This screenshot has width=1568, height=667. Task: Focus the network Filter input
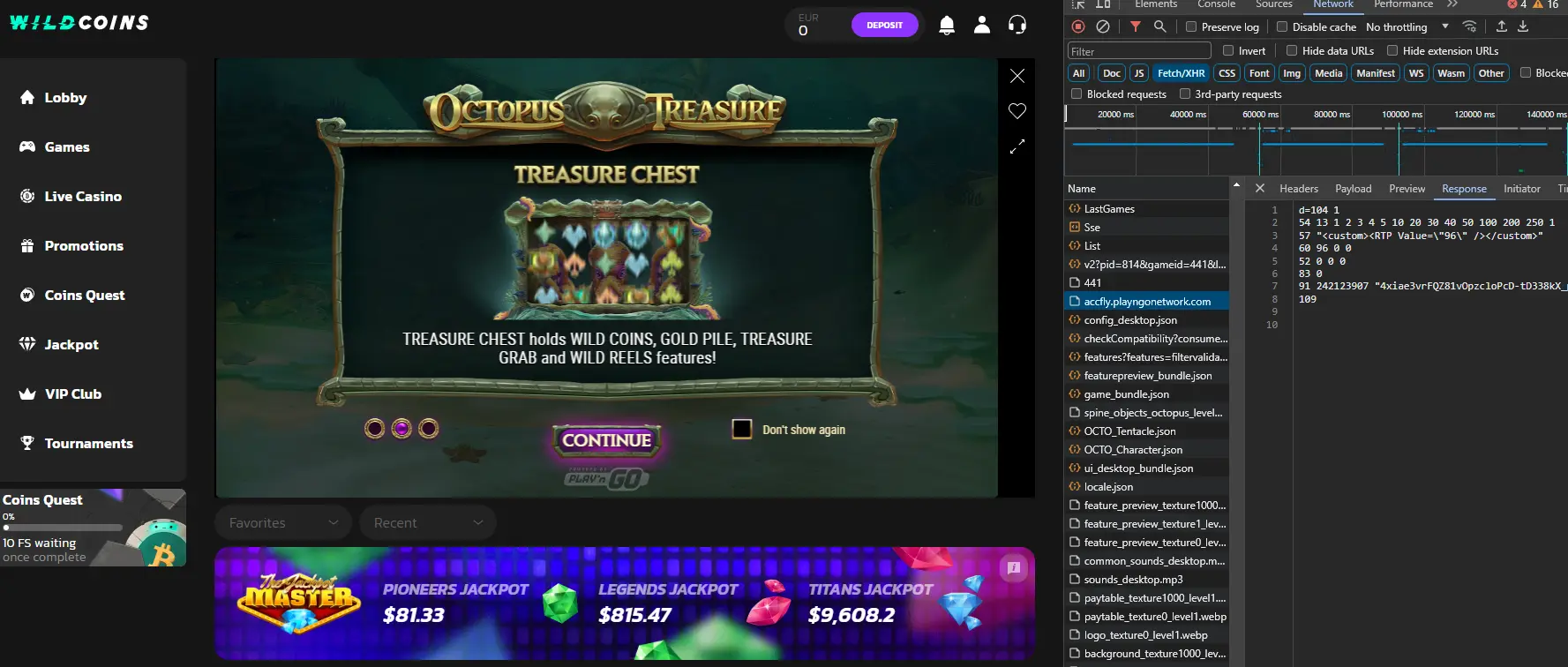pos(1139,51)
